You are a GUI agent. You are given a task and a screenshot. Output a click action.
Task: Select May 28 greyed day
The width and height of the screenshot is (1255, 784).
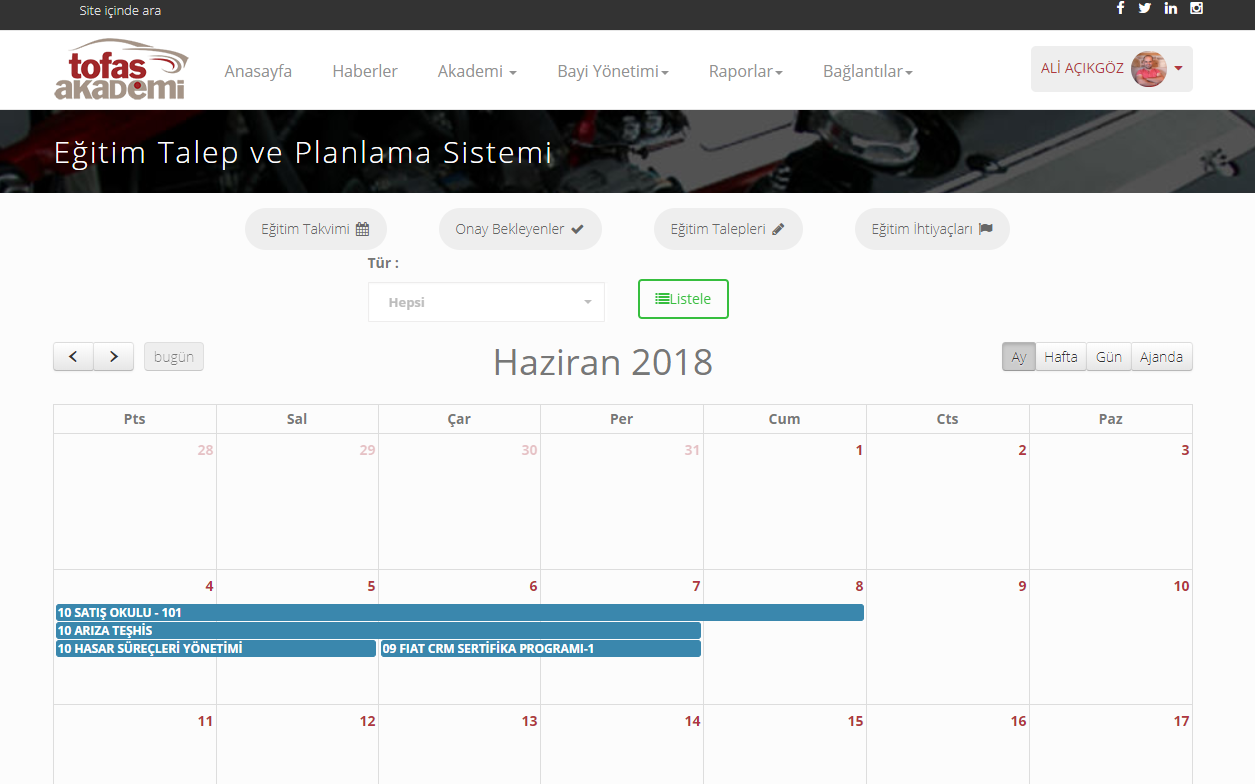click(205, 450)
